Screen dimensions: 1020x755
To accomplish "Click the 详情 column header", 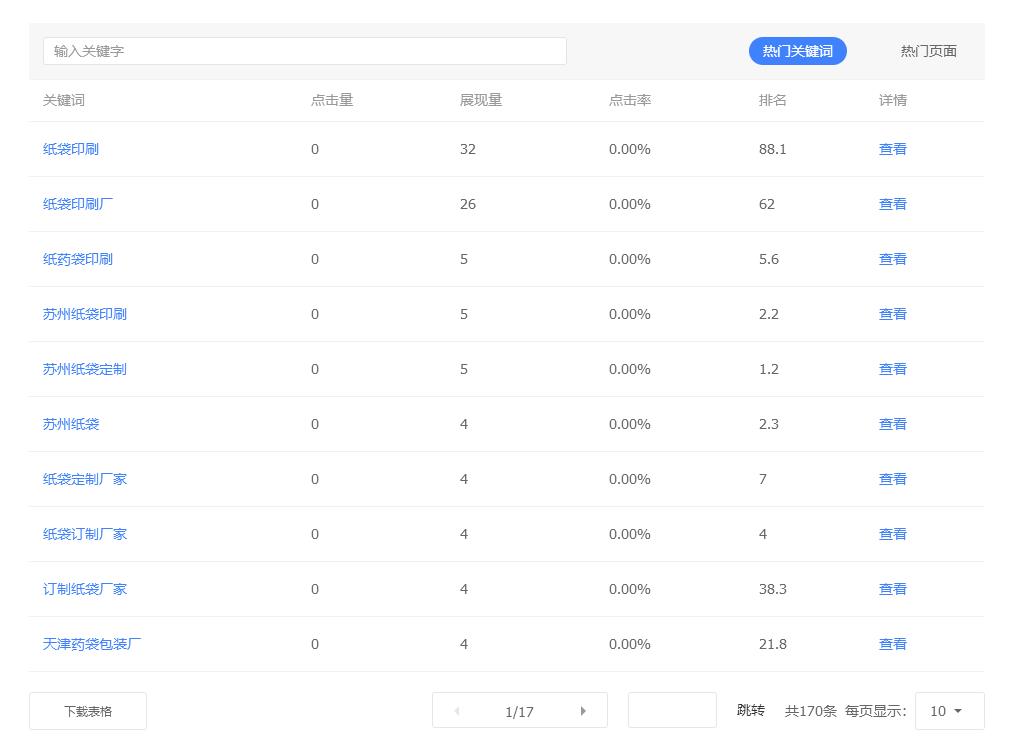I will [x=892, y=100].
